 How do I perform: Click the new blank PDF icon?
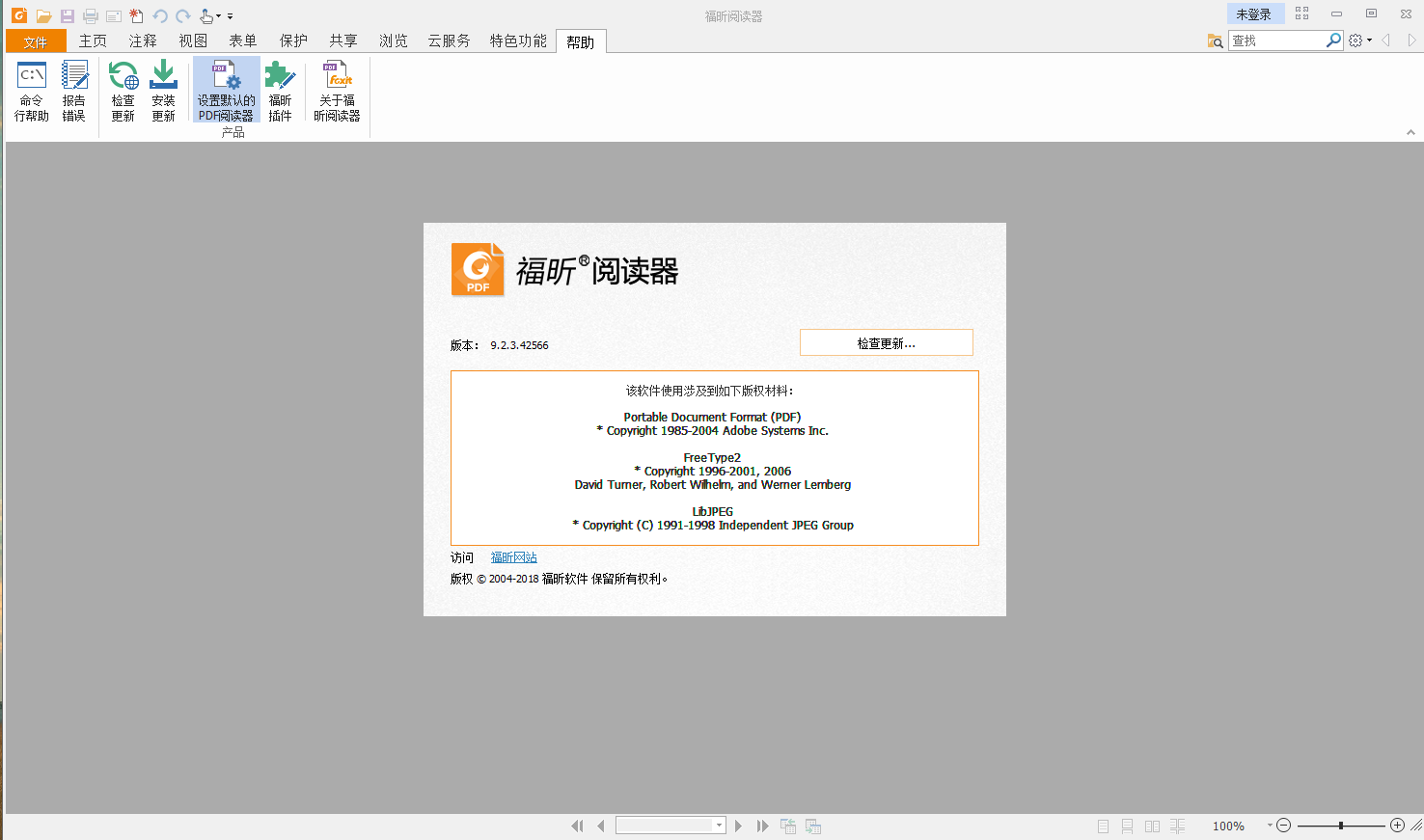136,15
